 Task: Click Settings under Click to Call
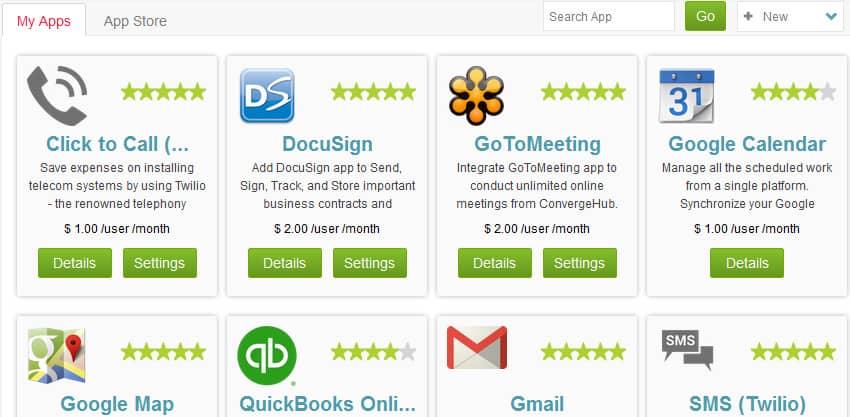(160, 263)
